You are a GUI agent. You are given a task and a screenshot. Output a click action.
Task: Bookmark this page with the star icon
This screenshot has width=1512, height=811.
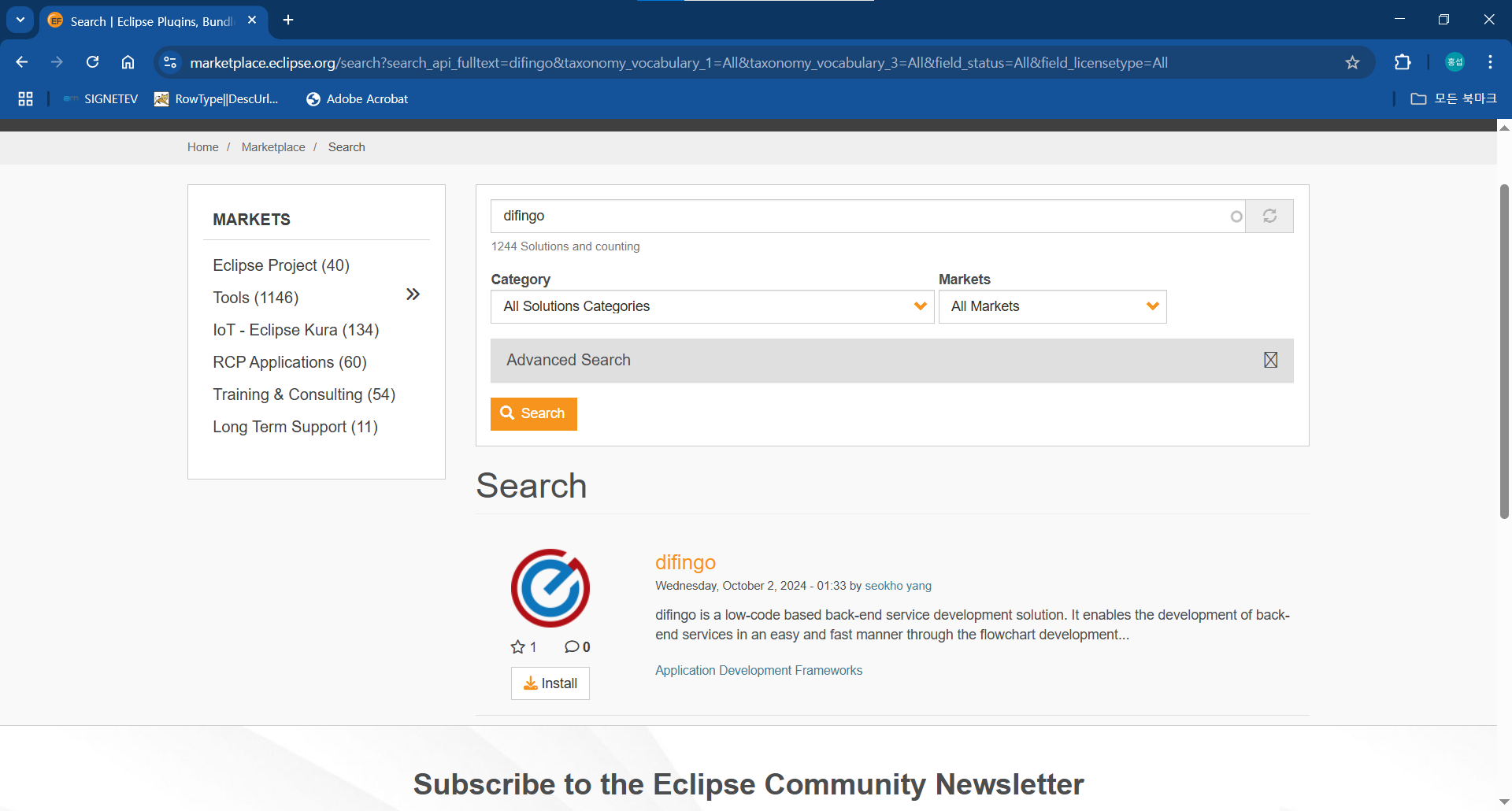[x=1352, y=63]
